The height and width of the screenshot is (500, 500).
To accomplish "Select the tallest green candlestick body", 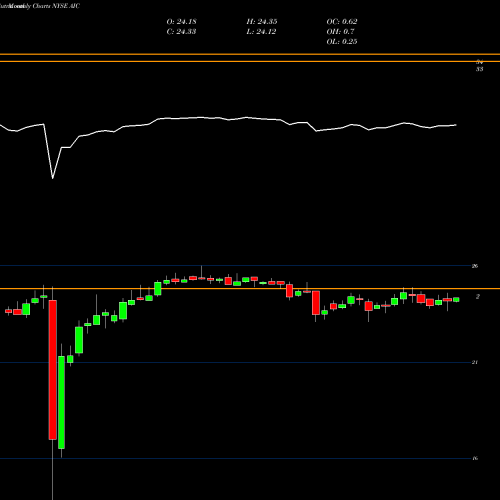I will 61,402.
